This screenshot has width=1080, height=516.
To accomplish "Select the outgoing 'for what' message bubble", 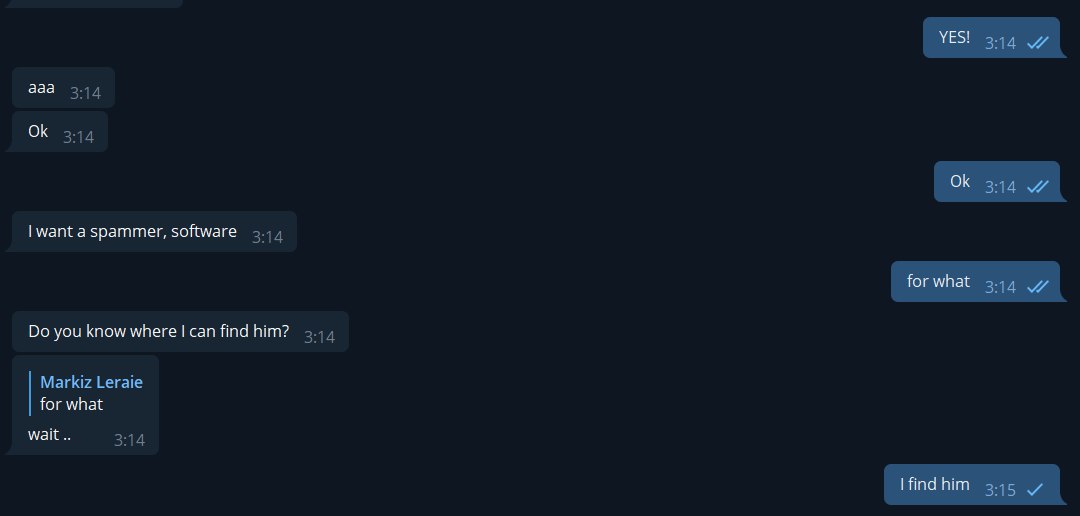I will [x=979, y=282].
